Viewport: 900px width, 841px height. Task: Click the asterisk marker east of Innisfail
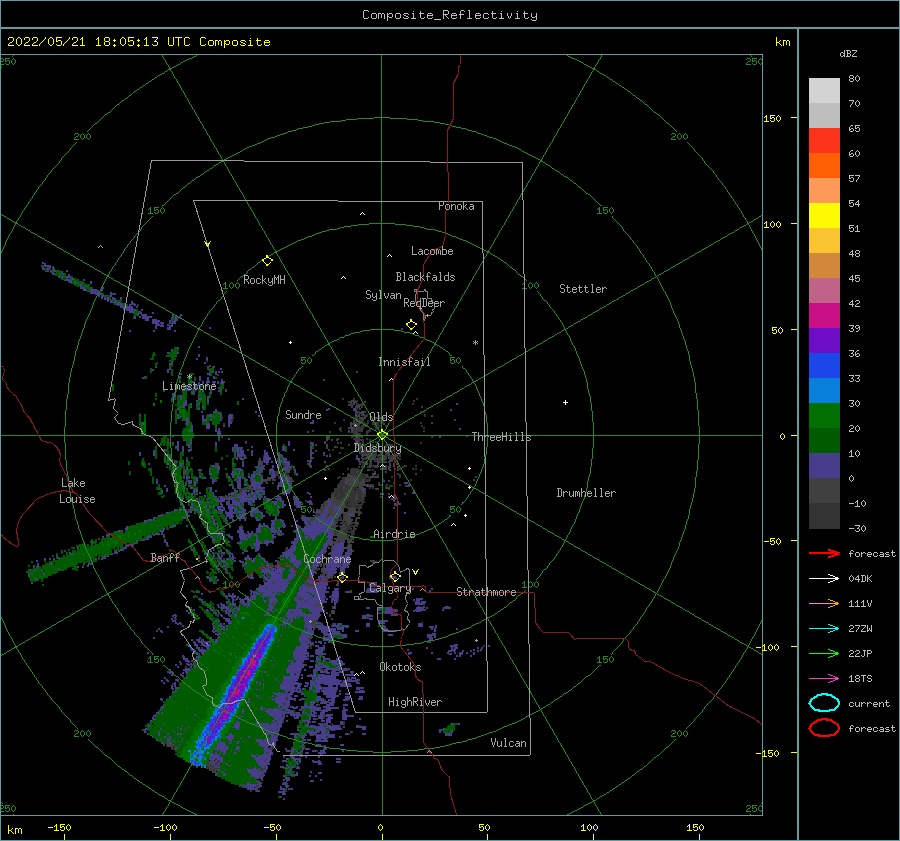coord(475,343)
